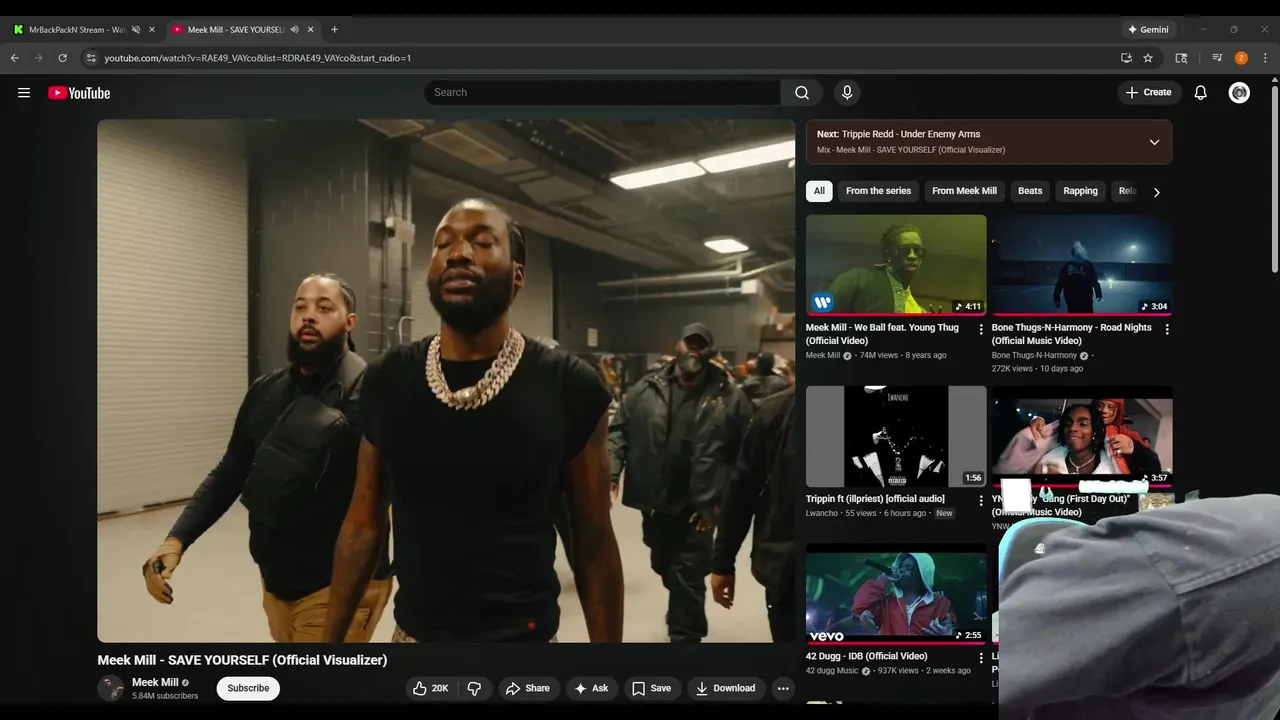Viewport: 1280px width, 720px height.
Task: Open Bone Thugs-N-Harmony Road Nights title
Action: point(1071,334)
